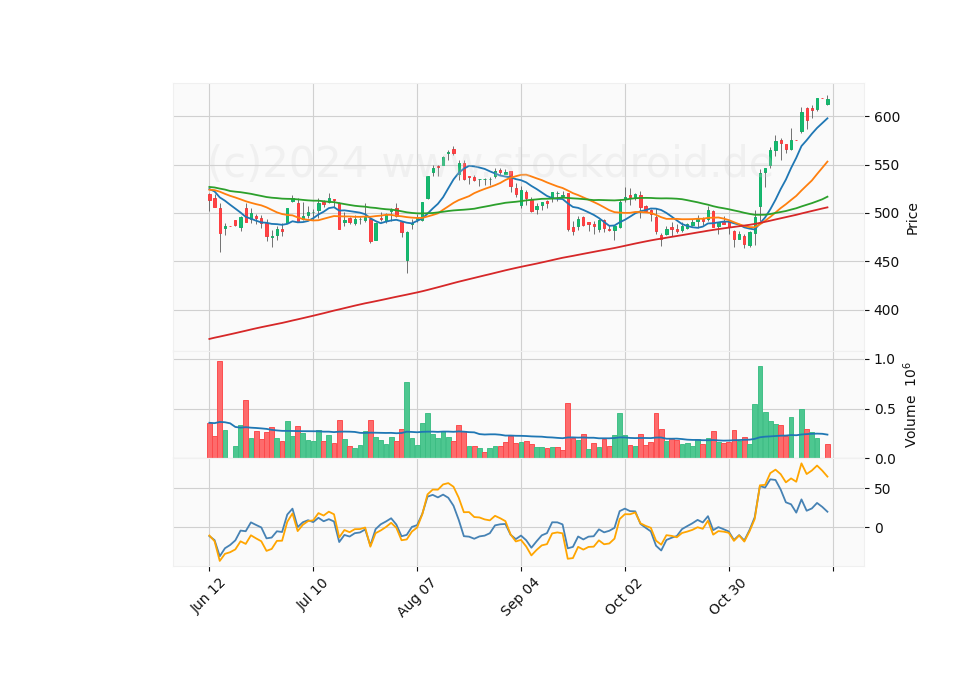Click the 550 price axis label

coord(887,165)
